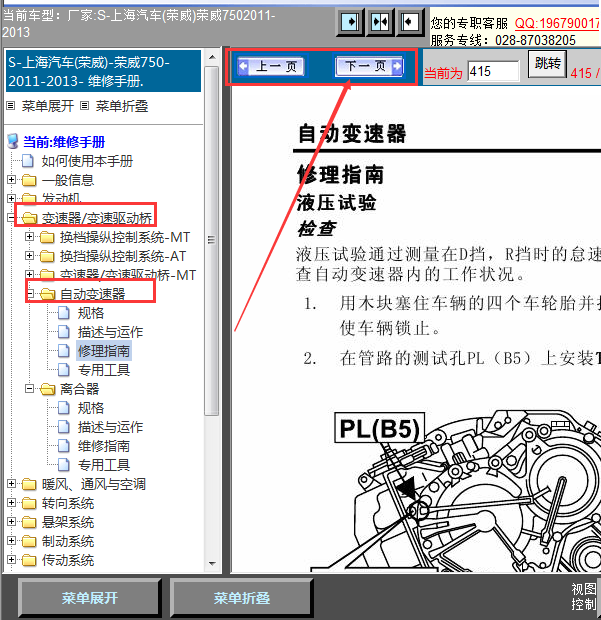The image size is (601, 620).
Task: Expand 变速器/变速驱动桥-MT folder
Action: [x=29, y=274]
